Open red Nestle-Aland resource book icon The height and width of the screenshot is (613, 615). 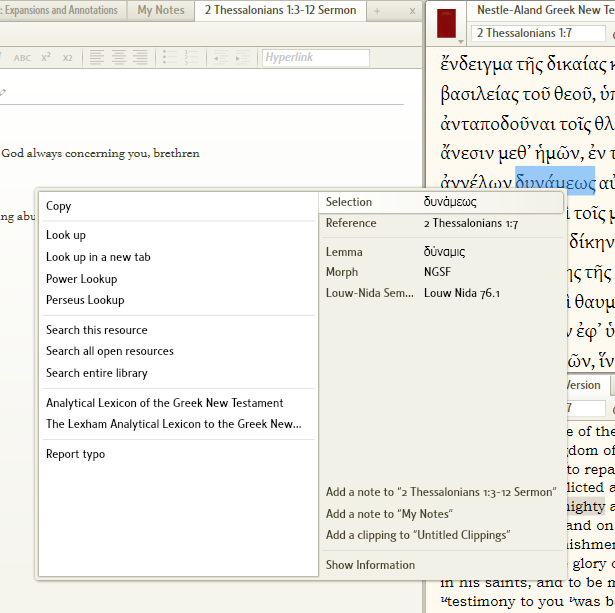tap(446, 24)
